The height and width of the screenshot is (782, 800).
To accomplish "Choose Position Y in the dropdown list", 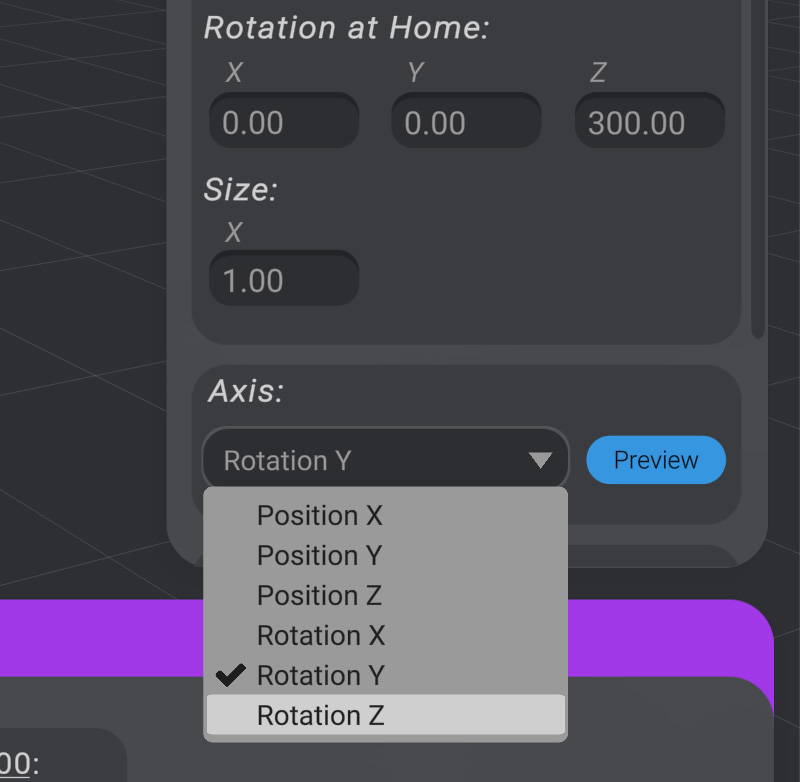I will point(320,556).
